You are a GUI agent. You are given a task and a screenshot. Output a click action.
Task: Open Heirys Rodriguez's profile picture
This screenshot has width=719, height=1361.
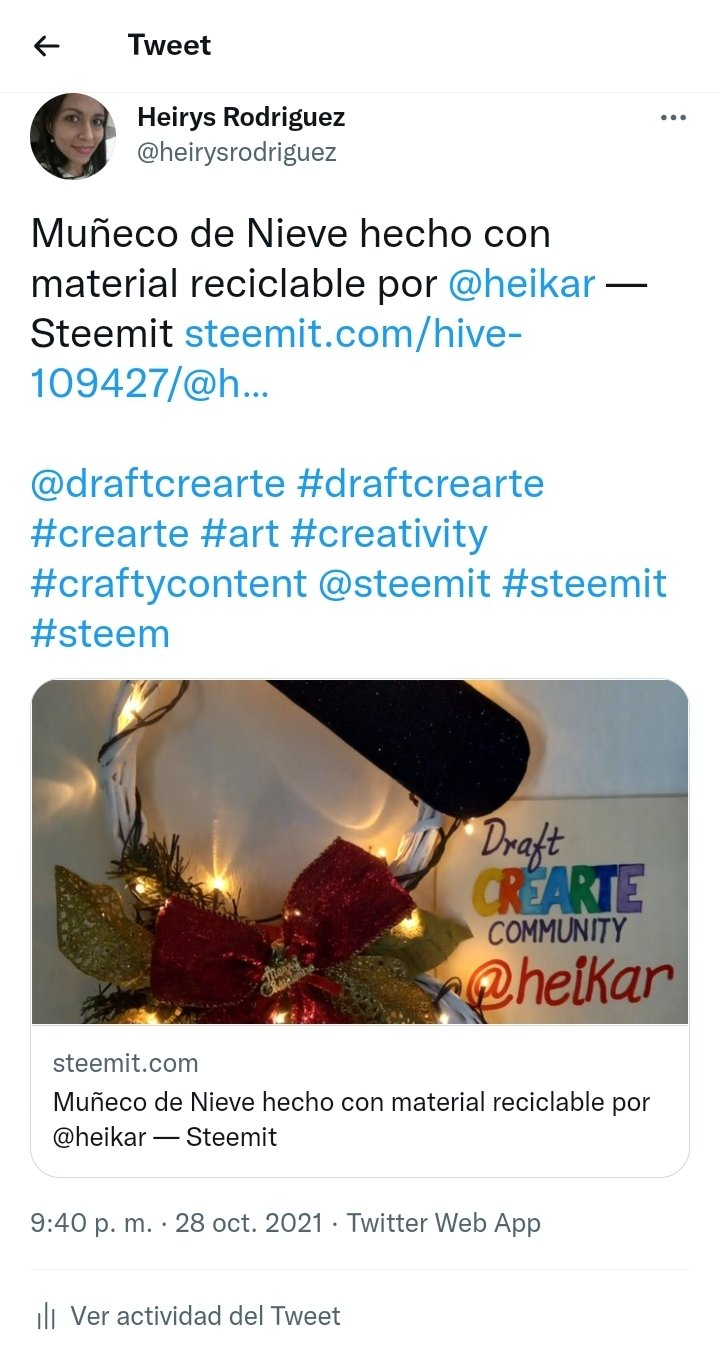tap(73, 136)
